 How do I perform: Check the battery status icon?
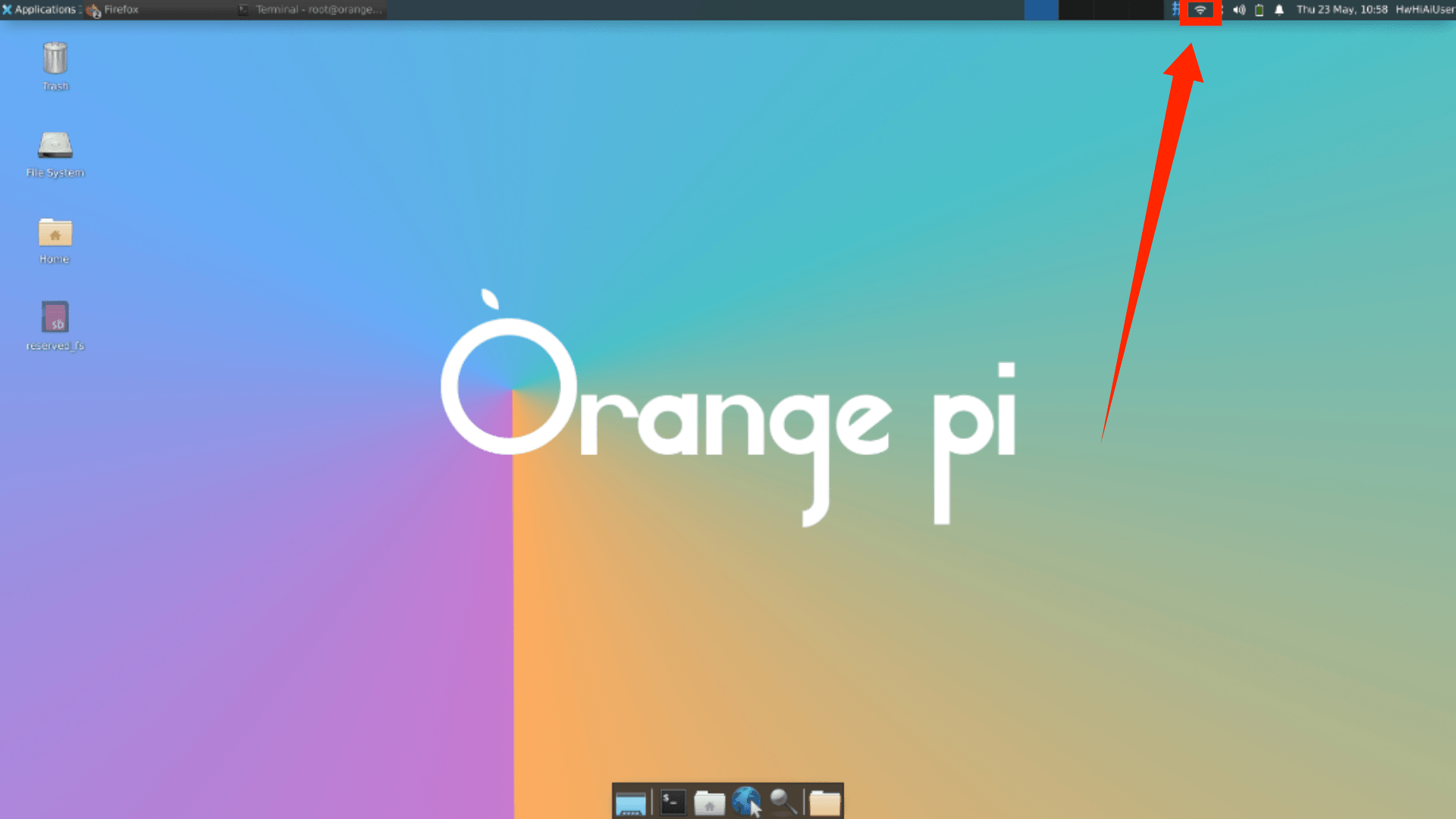1260,11
